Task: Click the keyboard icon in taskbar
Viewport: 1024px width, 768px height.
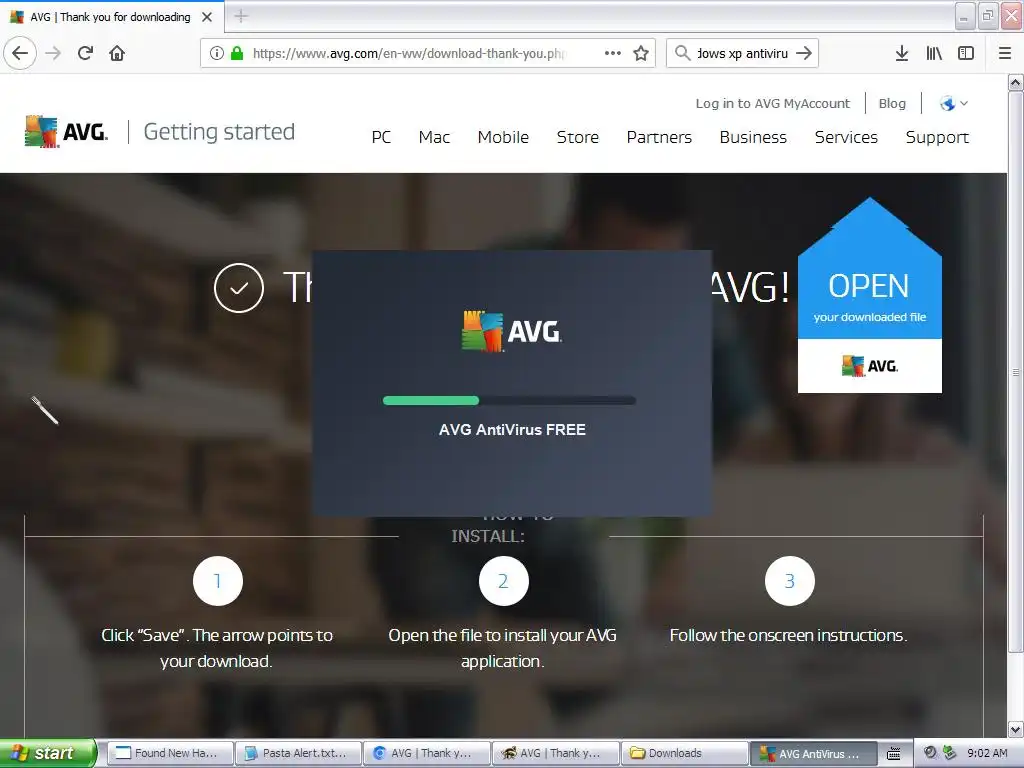Action: coord(894,754)
